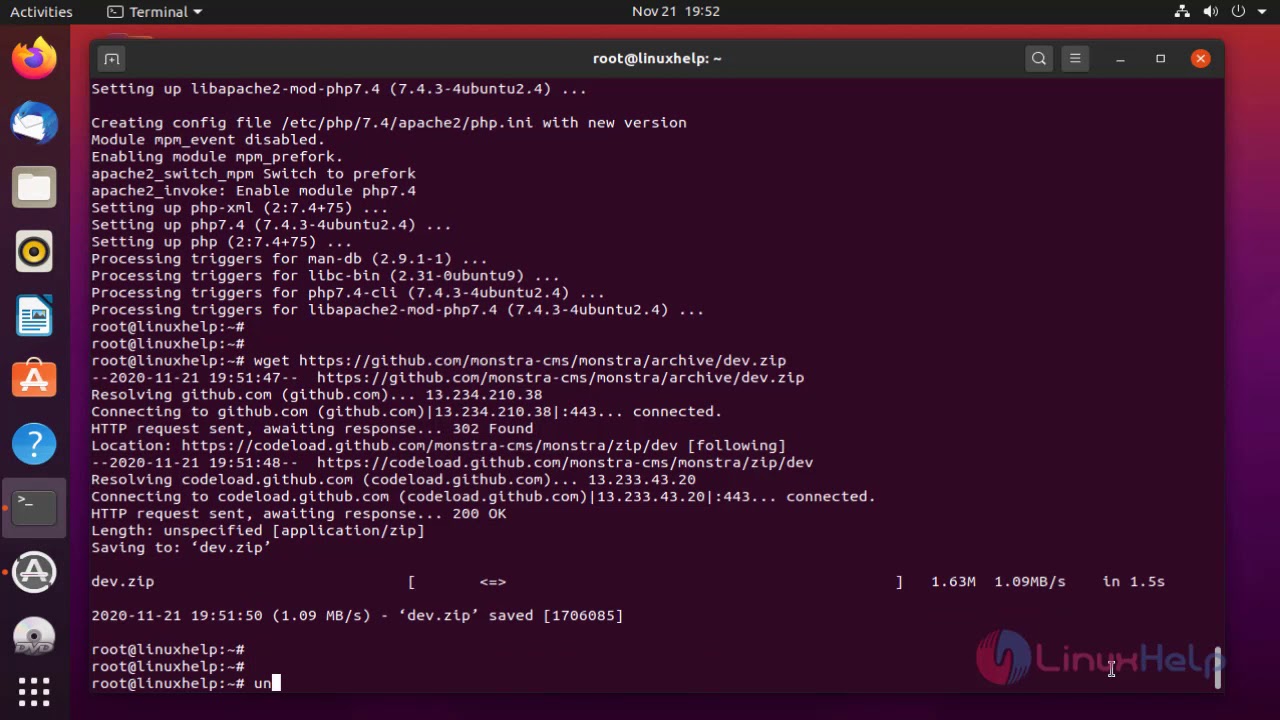
Task: Open the system menu dropdown arrow
Action: (1260, 12)
